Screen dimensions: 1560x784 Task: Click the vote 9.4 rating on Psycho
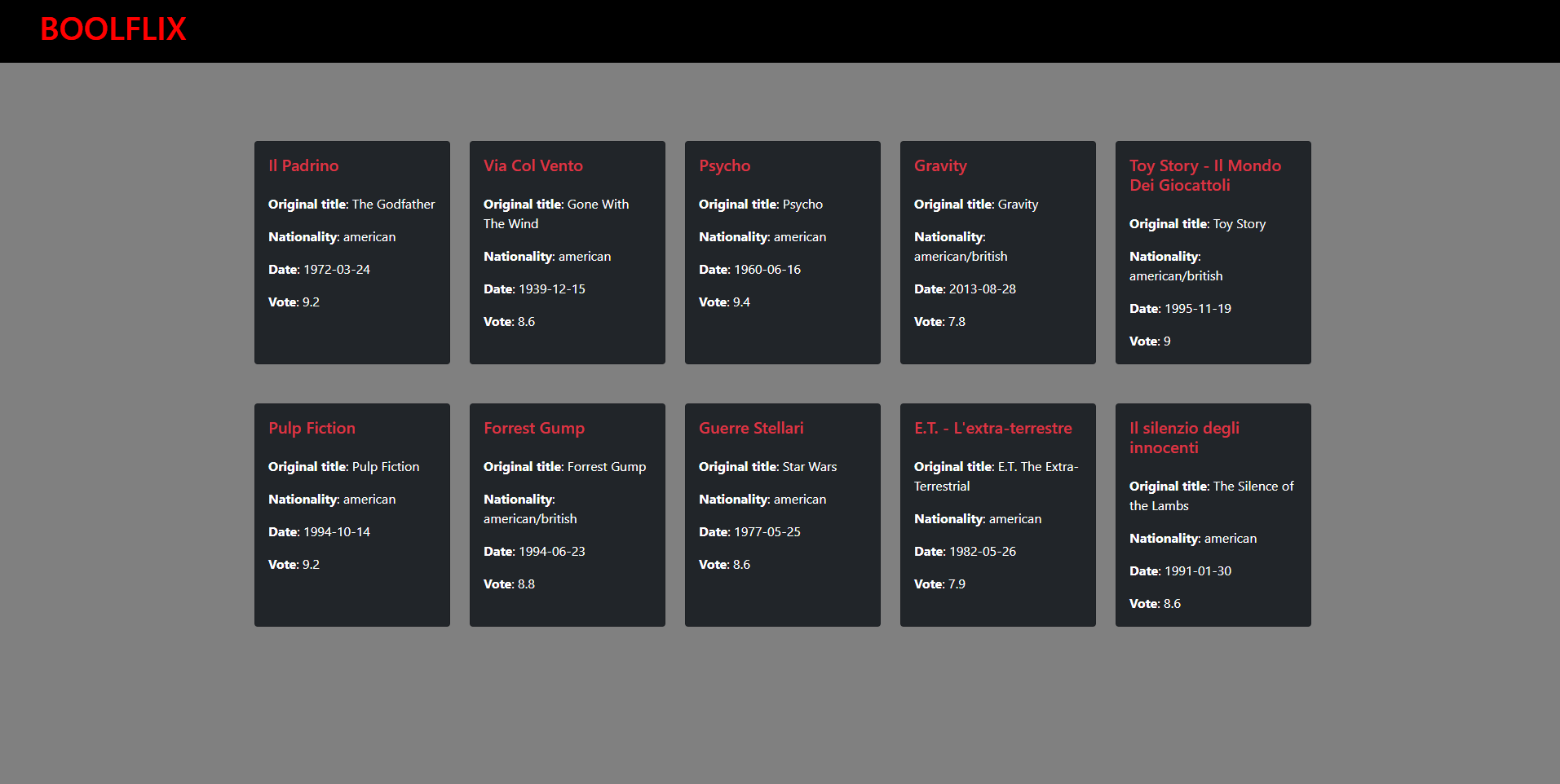click(725, 302)
